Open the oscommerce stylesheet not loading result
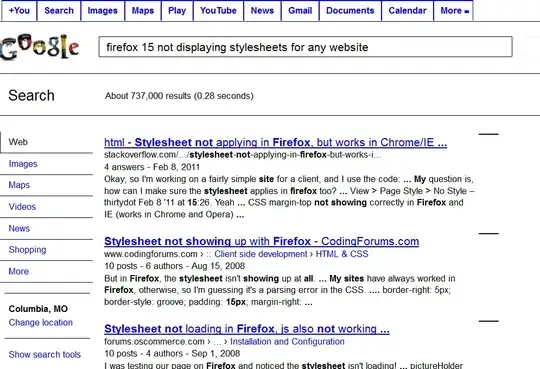 click(247, 329)
